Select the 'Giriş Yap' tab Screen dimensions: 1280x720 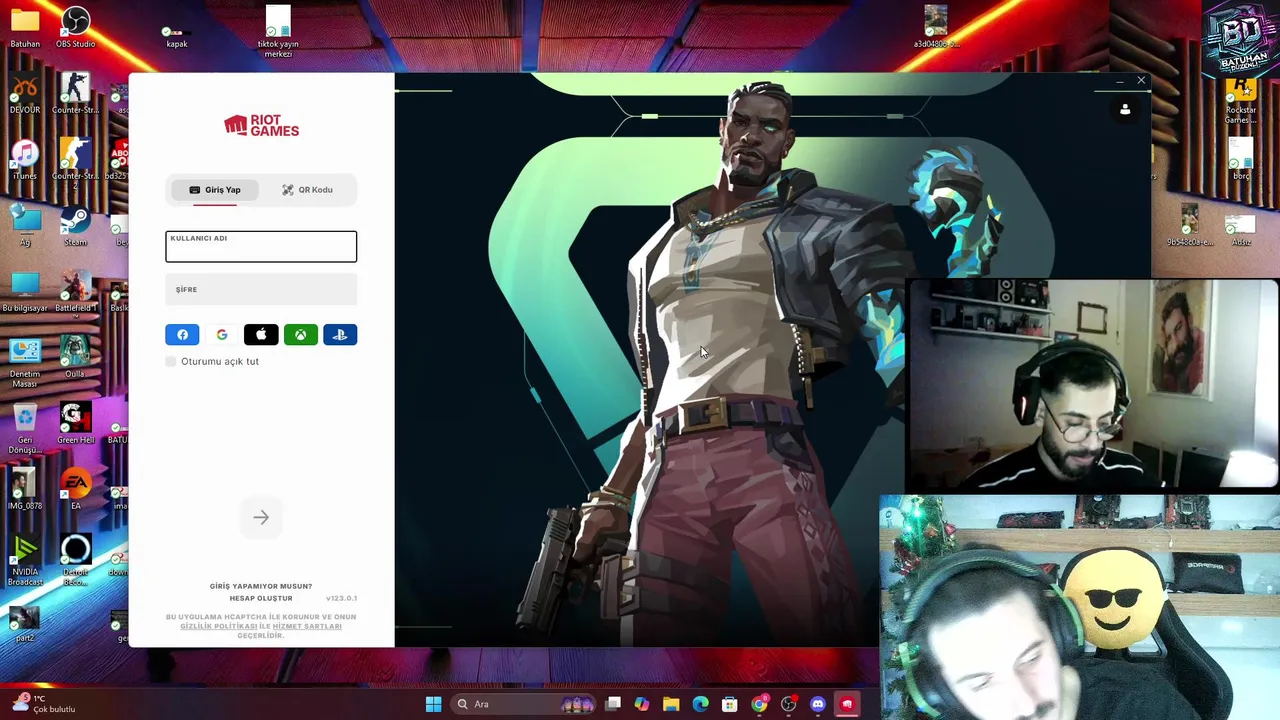point(215,190)
